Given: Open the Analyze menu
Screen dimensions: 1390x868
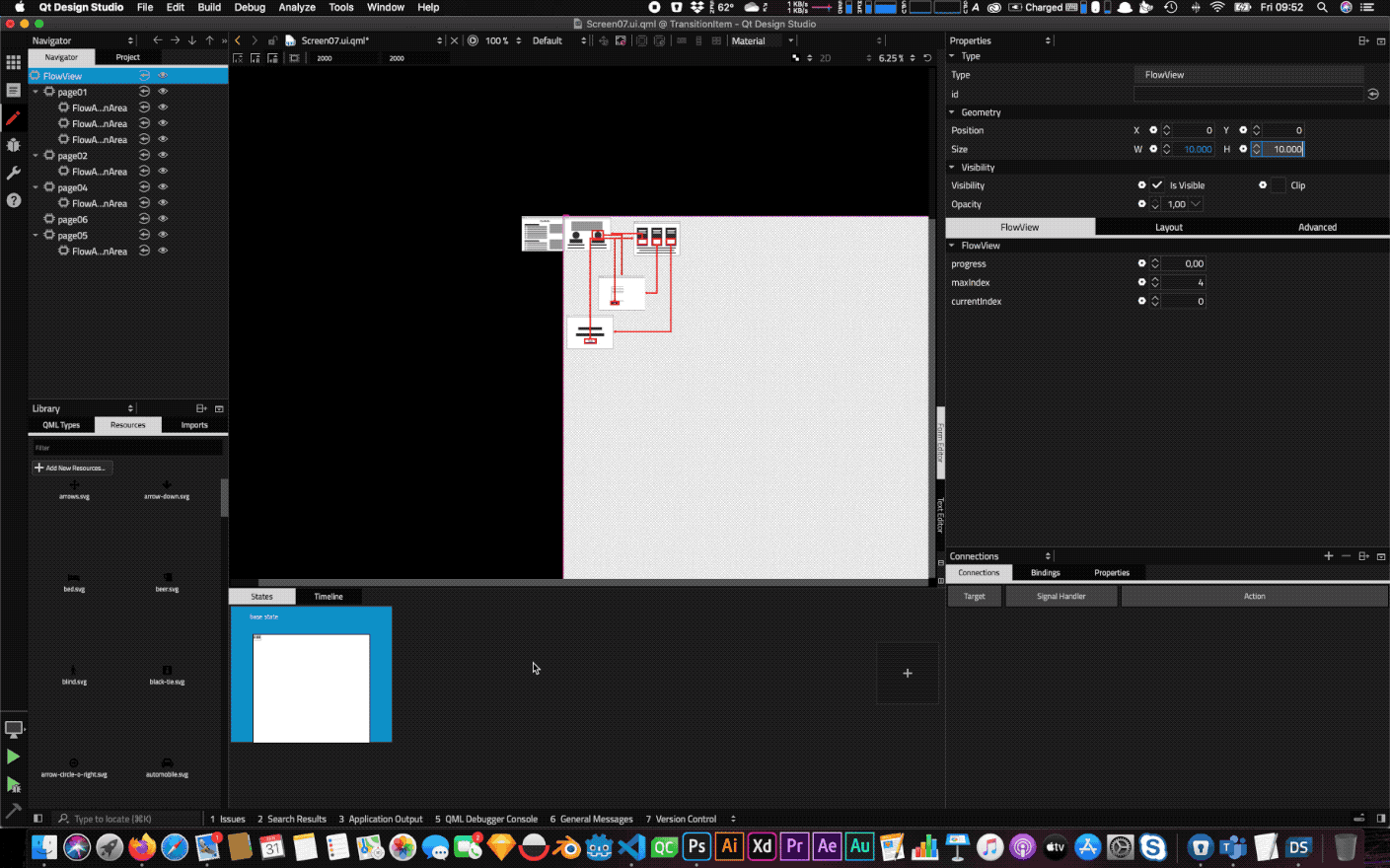Looking at the screenshot, I should 296,7.
